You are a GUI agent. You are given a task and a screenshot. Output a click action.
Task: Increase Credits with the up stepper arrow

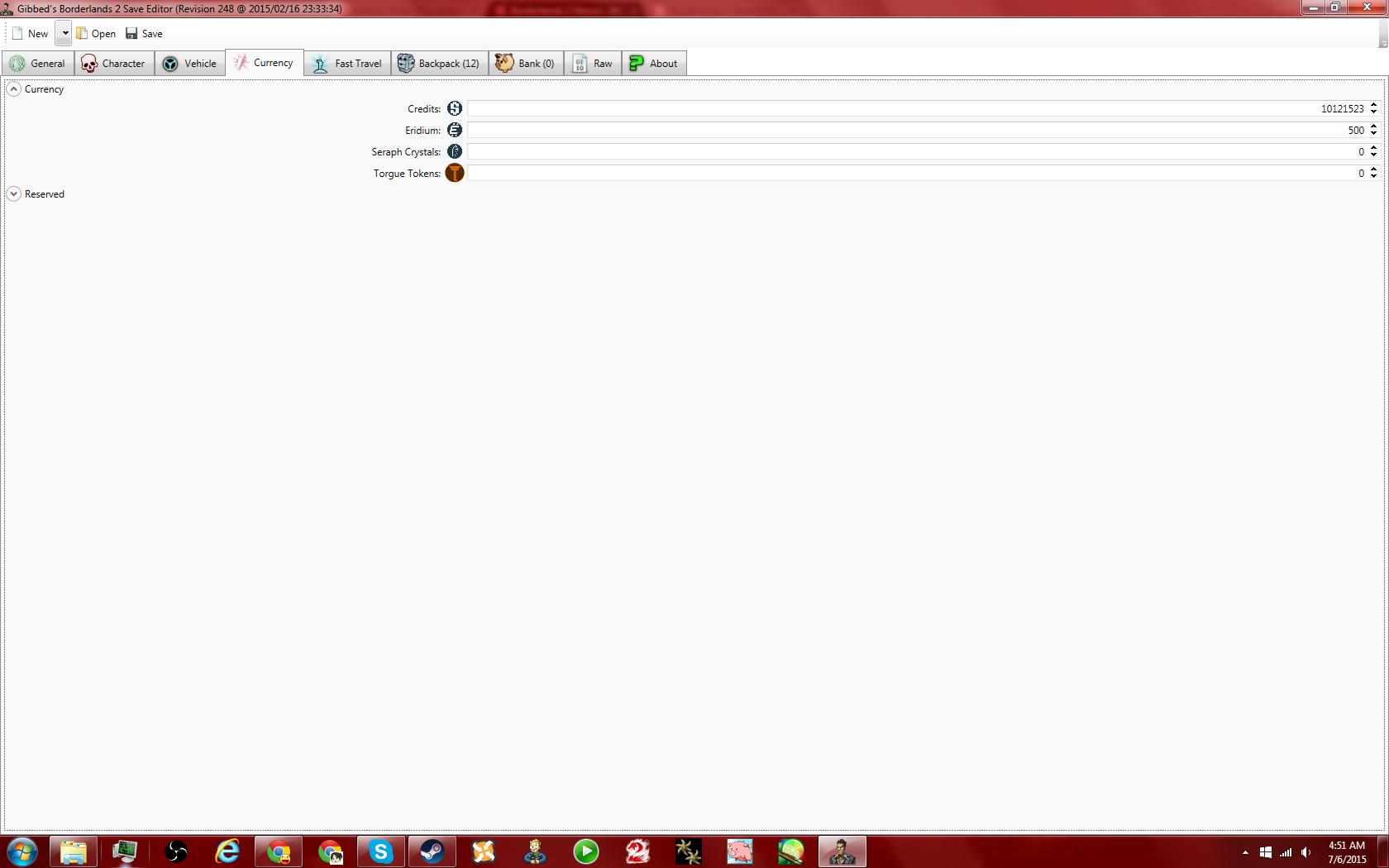click(x=1373, y=105)
